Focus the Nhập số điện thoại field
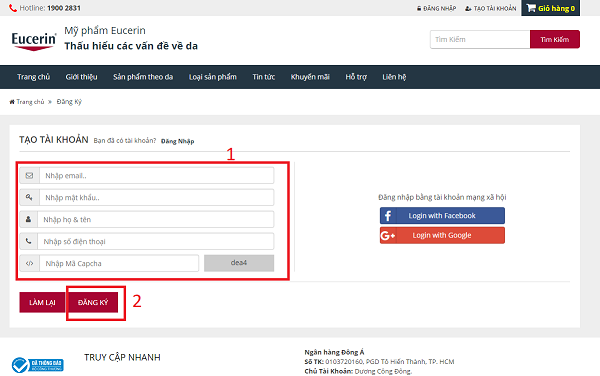This screenshot has height=376, width=600. [156, 241]
